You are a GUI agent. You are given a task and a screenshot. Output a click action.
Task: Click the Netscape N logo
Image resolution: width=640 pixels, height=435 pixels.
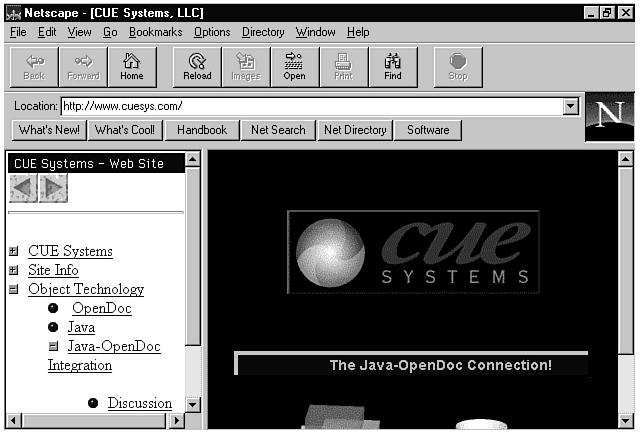click(609, 117)
